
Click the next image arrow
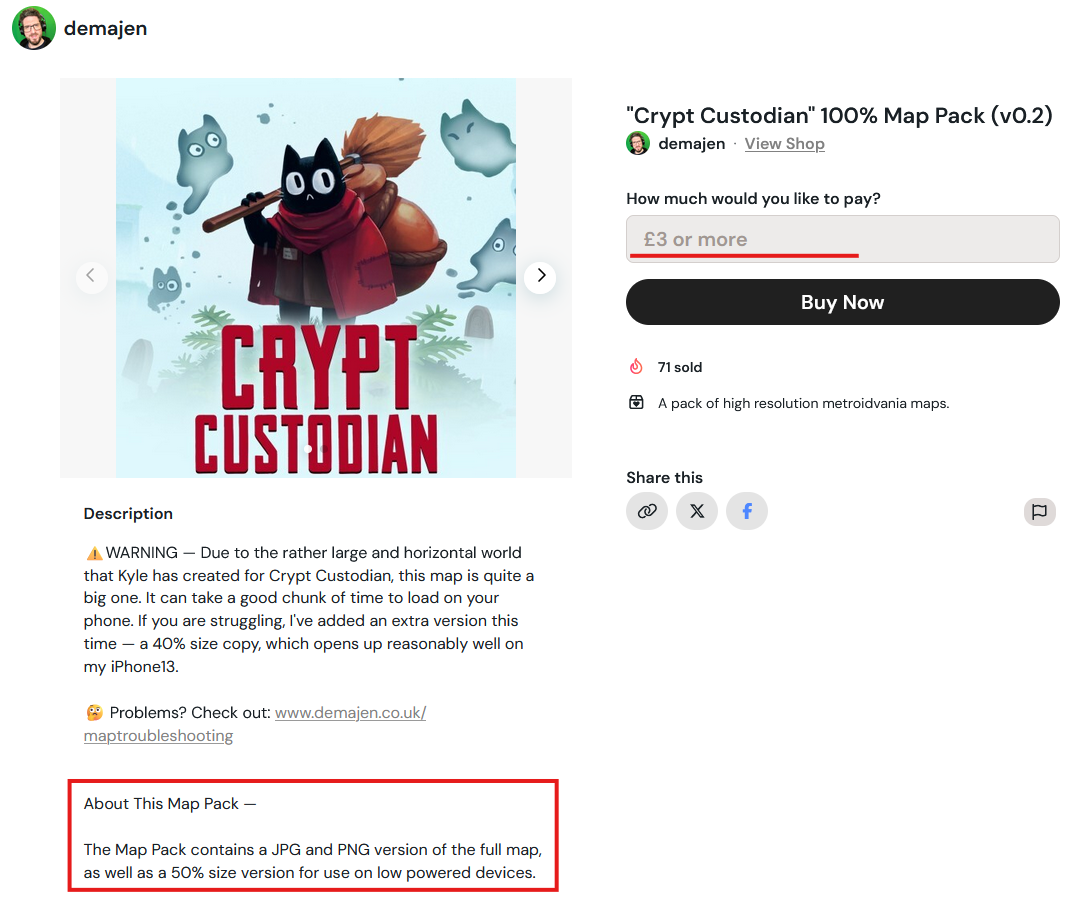(540, 275)
